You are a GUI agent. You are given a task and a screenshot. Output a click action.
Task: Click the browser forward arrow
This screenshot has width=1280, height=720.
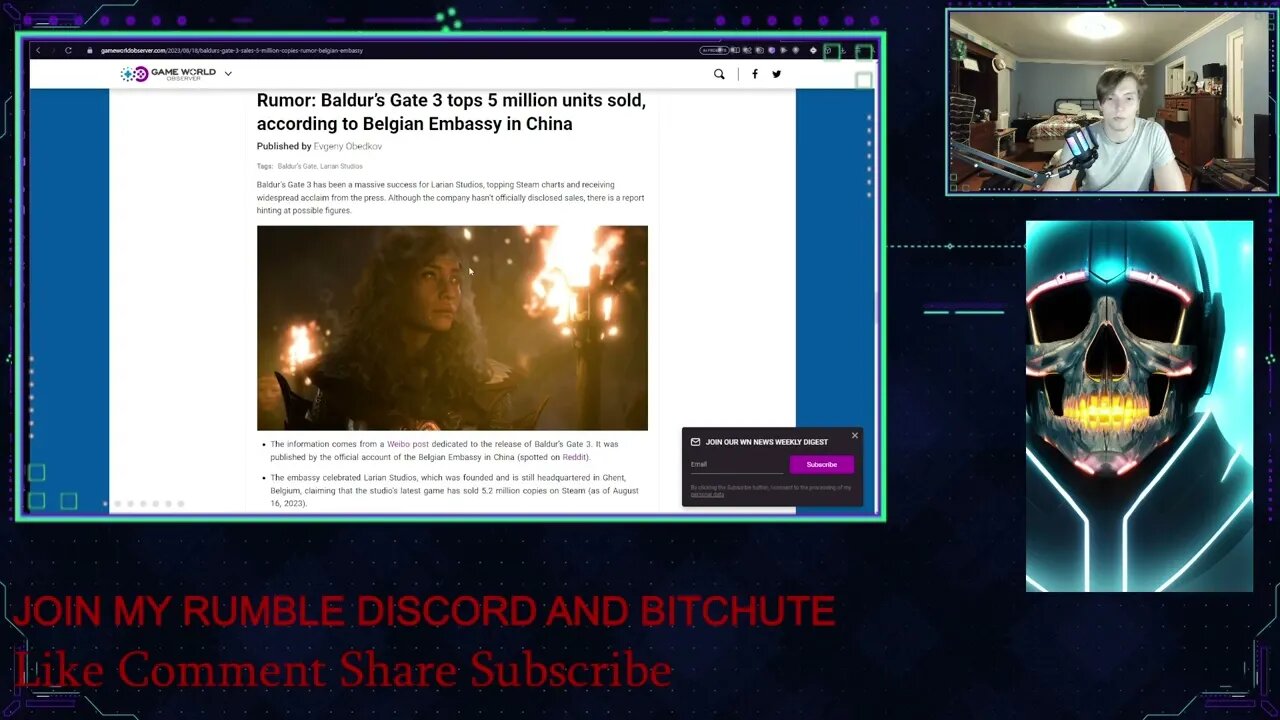[53, 50]
